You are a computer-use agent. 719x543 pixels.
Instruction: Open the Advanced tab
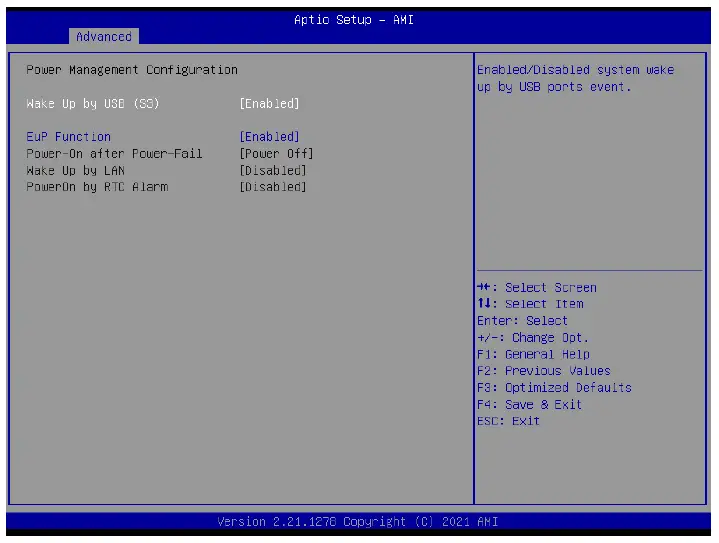(x=104, y=36)
